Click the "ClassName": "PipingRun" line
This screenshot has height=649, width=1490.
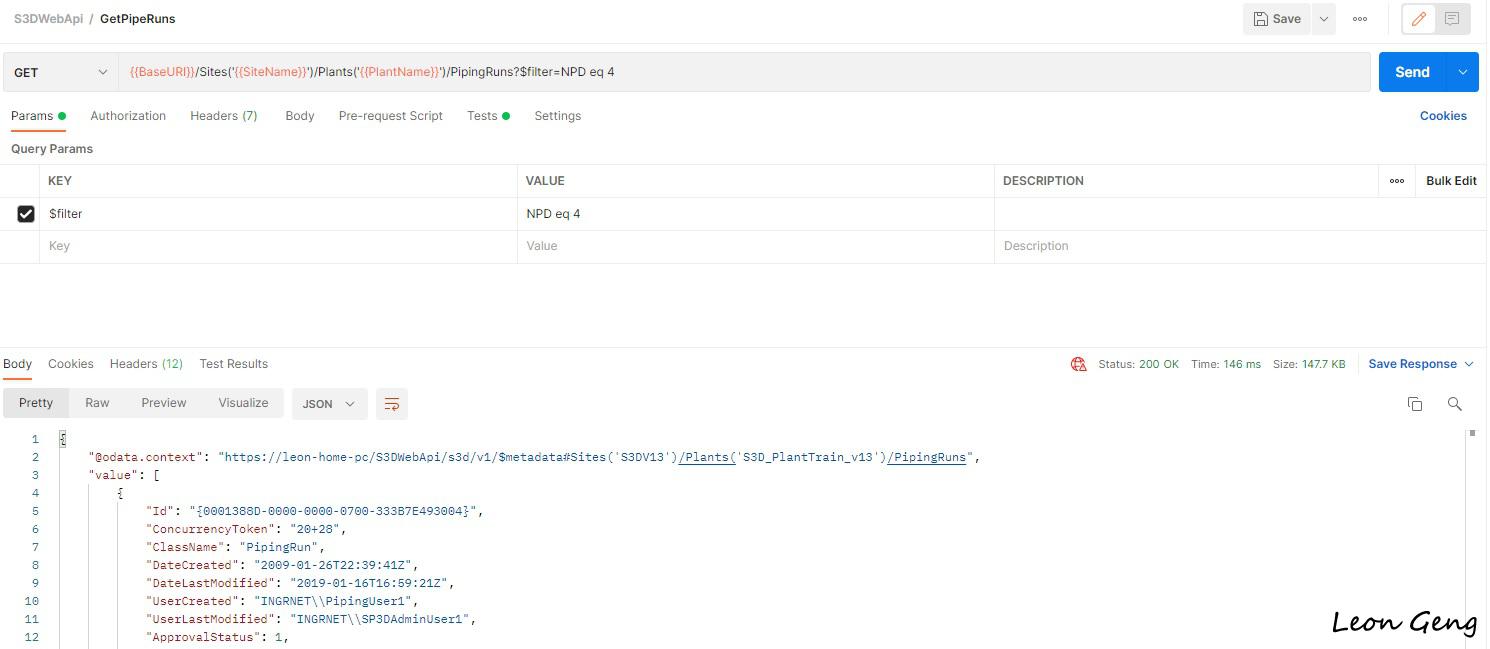pos(235,547)
